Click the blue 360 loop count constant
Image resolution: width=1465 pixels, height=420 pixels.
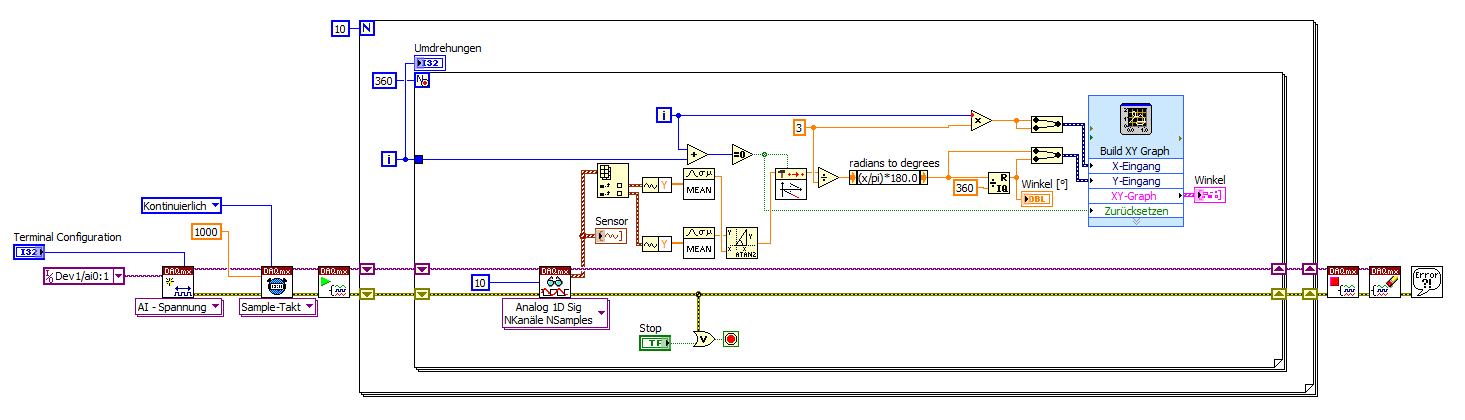(x=386, y=81)
